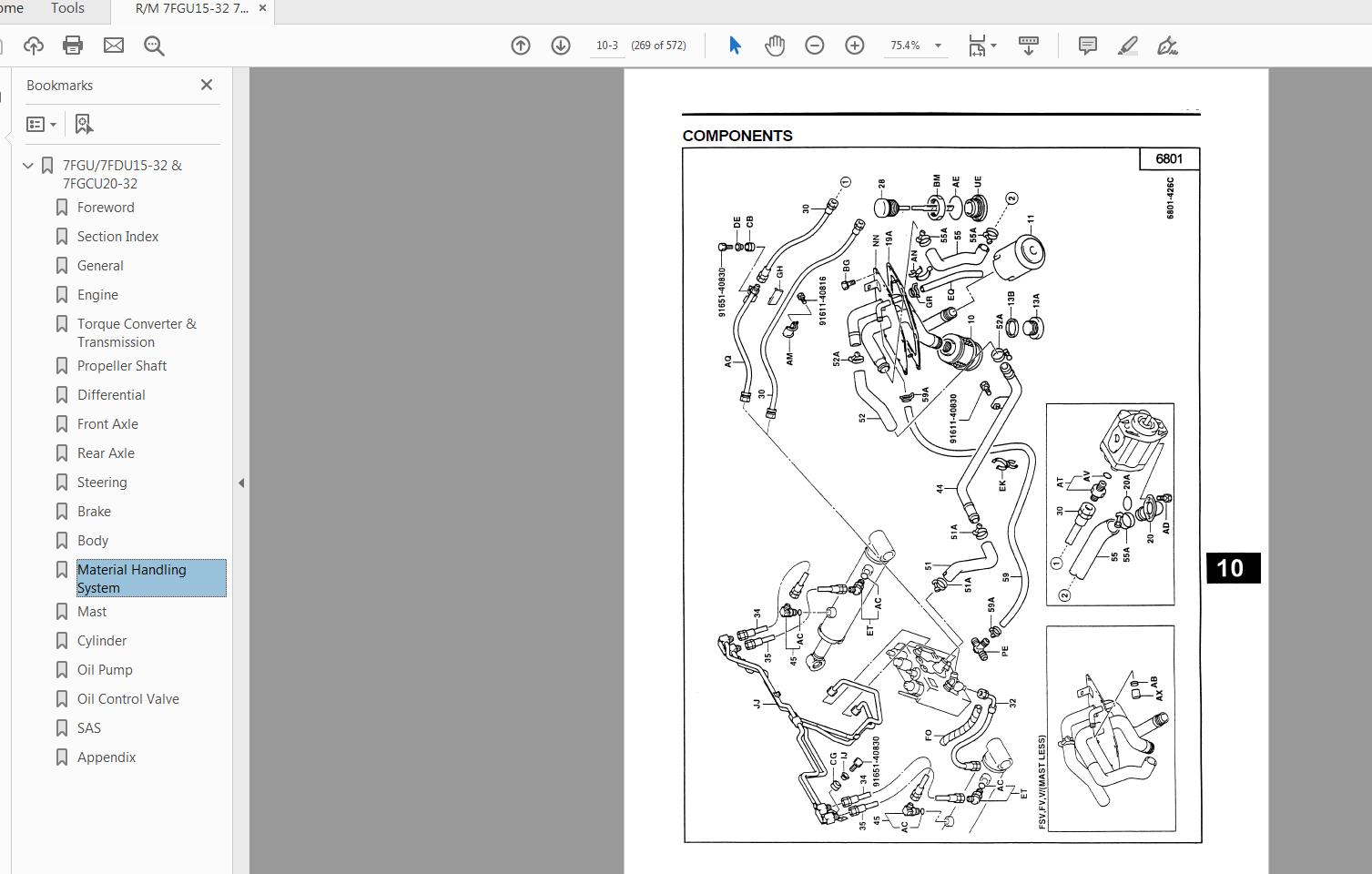Close the R/M 7FGU15-32 document tab
Viewport: 1372px width, 874px height.
click(x=263, y=8)
